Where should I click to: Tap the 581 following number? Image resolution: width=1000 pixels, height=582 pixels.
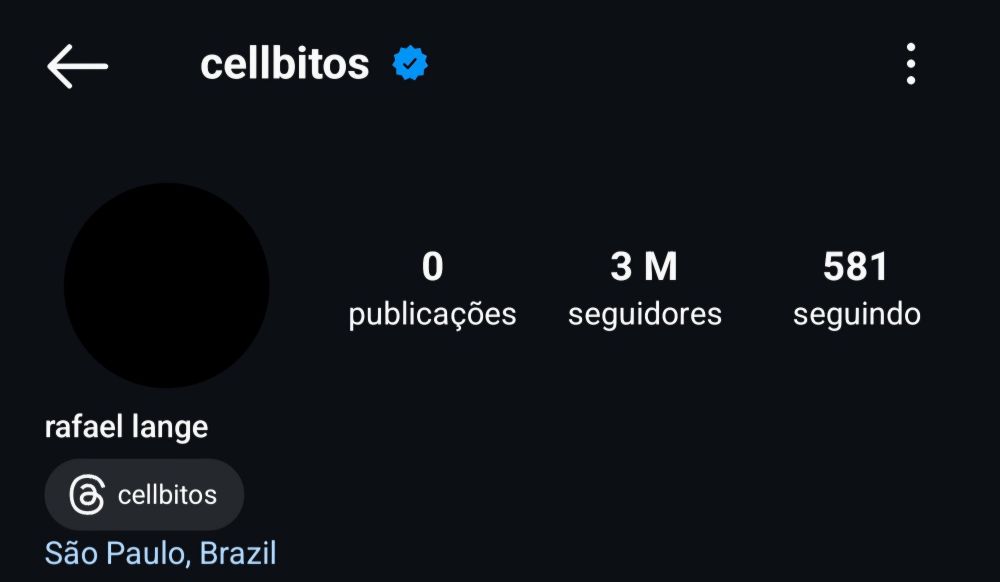pos(855,266)
